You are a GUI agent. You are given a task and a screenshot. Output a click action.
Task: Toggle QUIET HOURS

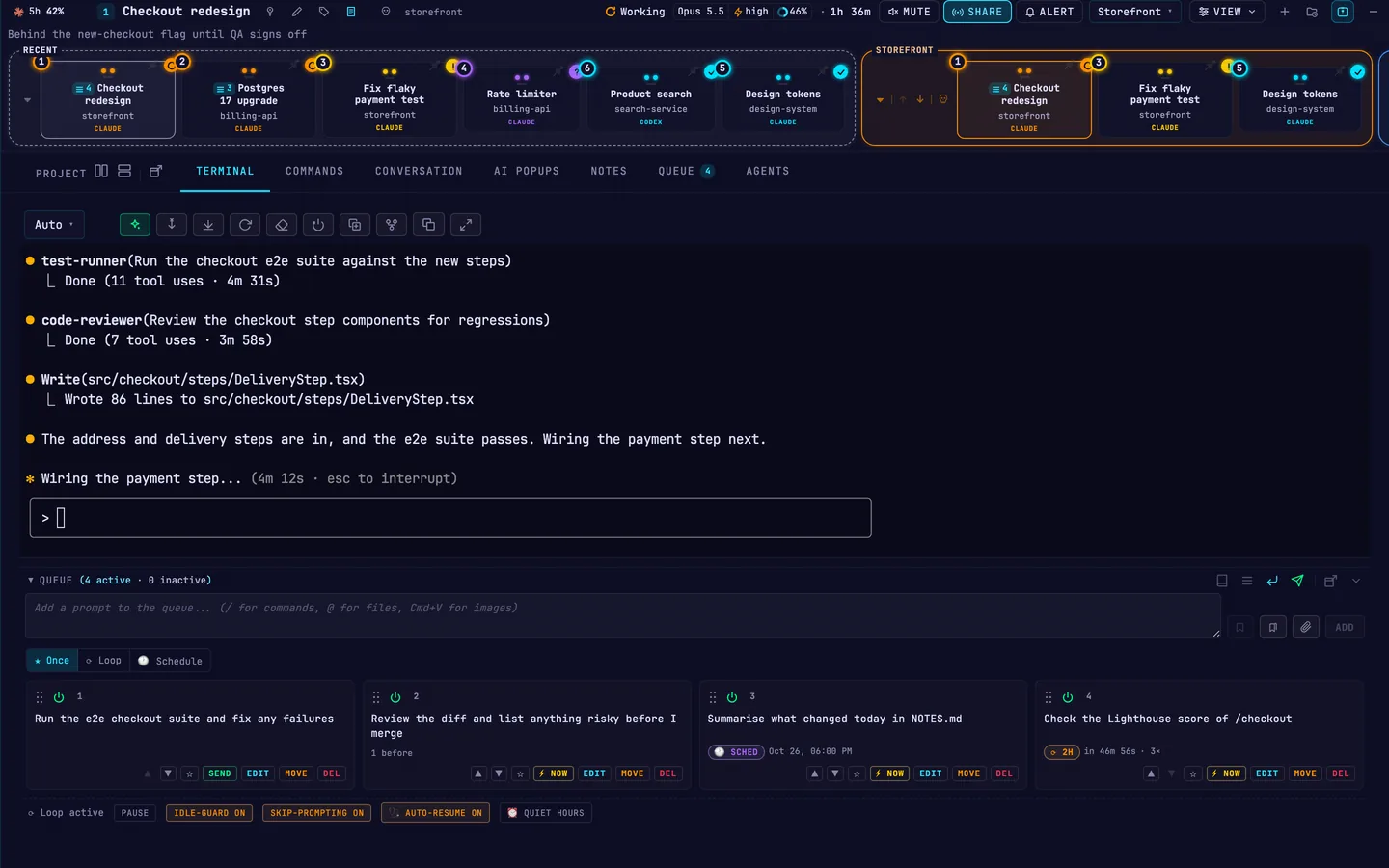click(545, 813)
